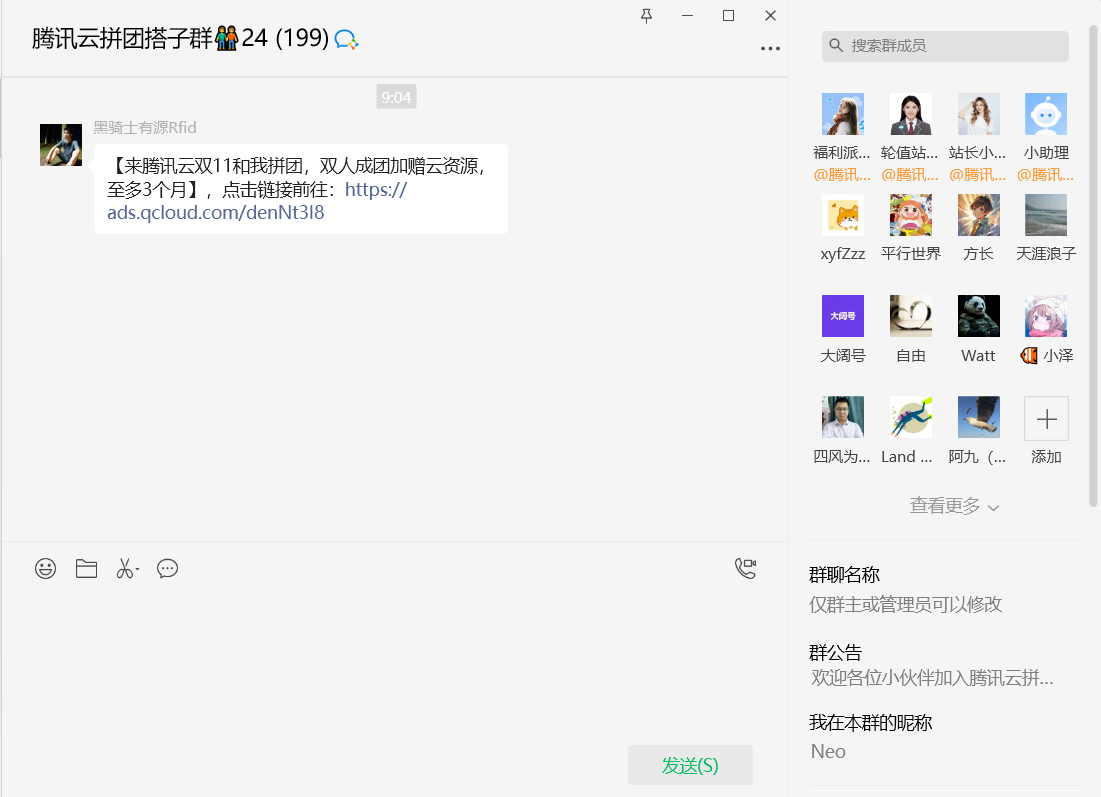Pin the chat window on top
The image size is (1101, 797).
pyautogui.click(x=647, y=15)
